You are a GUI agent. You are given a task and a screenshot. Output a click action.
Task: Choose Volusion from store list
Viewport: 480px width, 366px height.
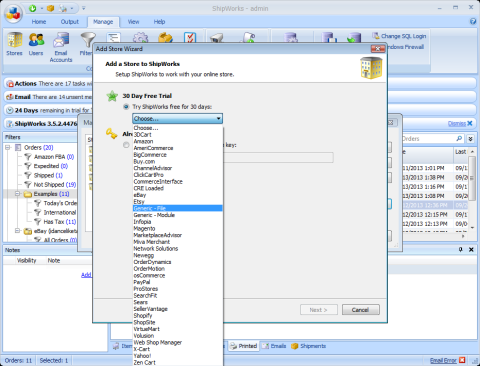177,336
